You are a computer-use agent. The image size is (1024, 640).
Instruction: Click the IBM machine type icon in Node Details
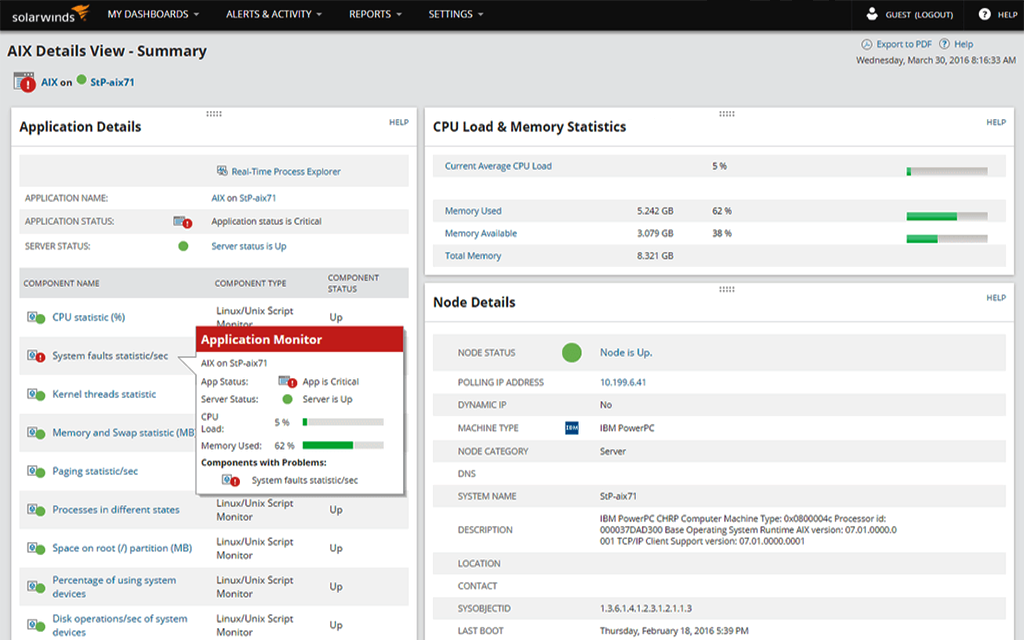[572, 427]
